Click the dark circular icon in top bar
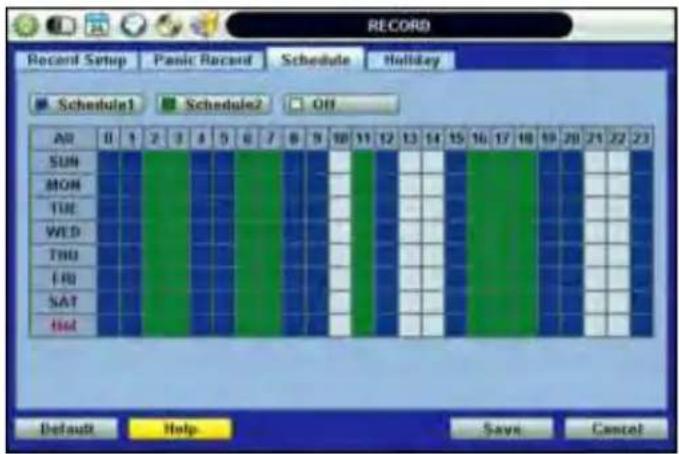 (x=133, y=25)
